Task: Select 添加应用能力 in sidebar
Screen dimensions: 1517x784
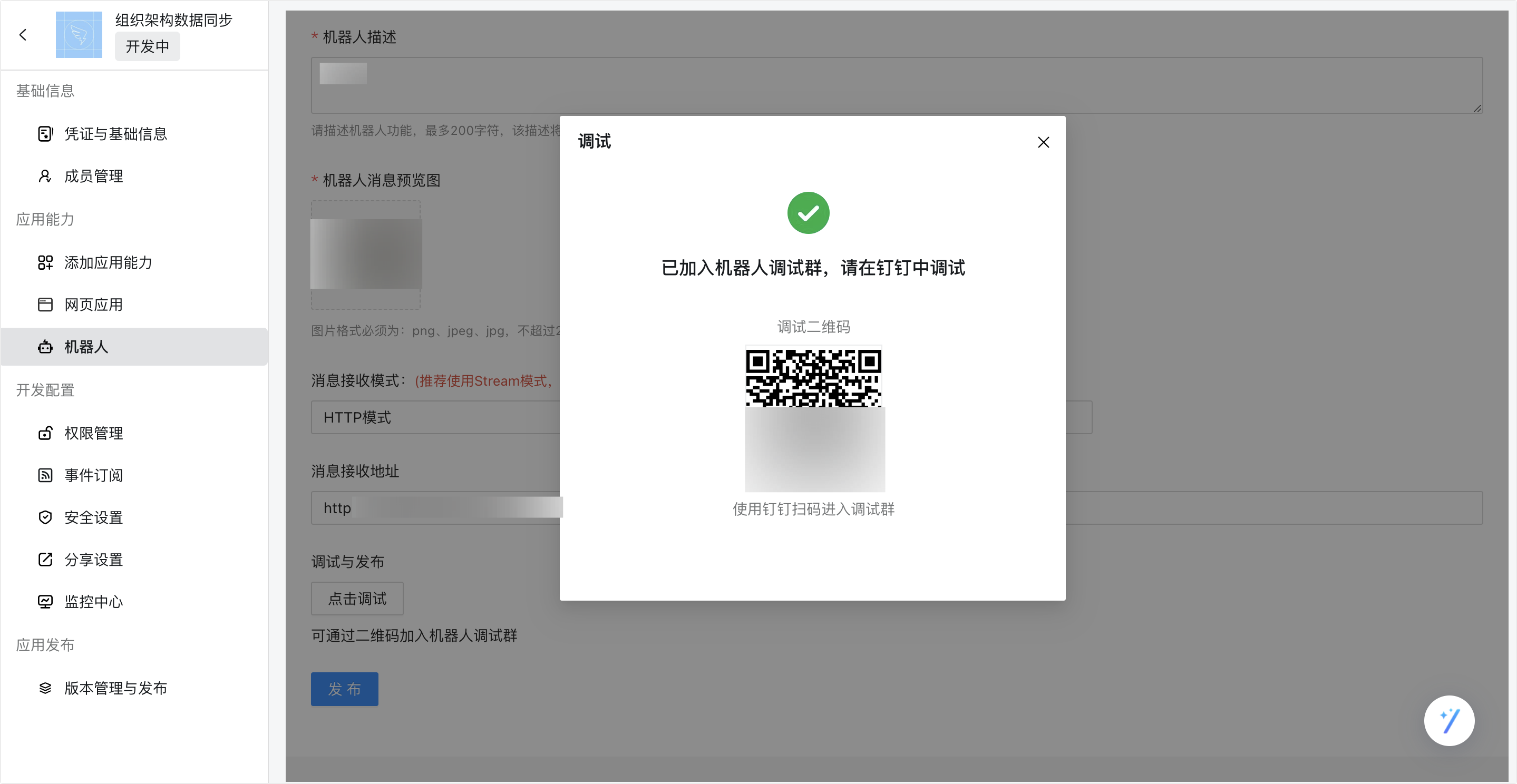Action: pyautogui.click(x=134, y=262)
